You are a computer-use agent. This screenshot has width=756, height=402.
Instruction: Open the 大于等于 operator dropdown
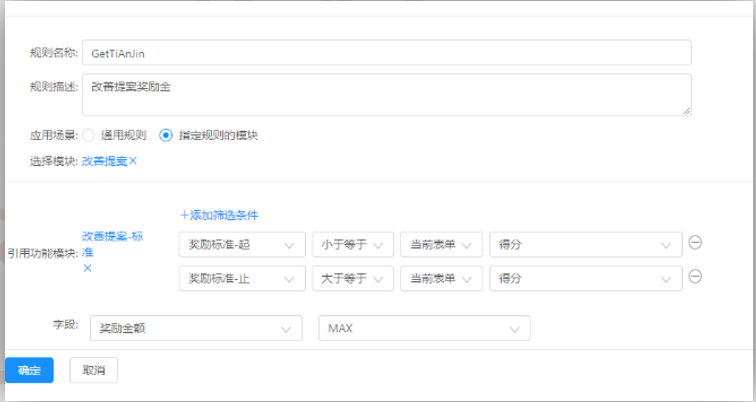(352, 278)
